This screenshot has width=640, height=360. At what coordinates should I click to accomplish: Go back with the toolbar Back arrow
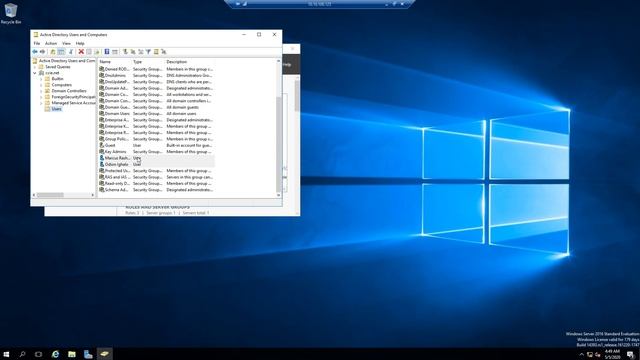(35, 51)
